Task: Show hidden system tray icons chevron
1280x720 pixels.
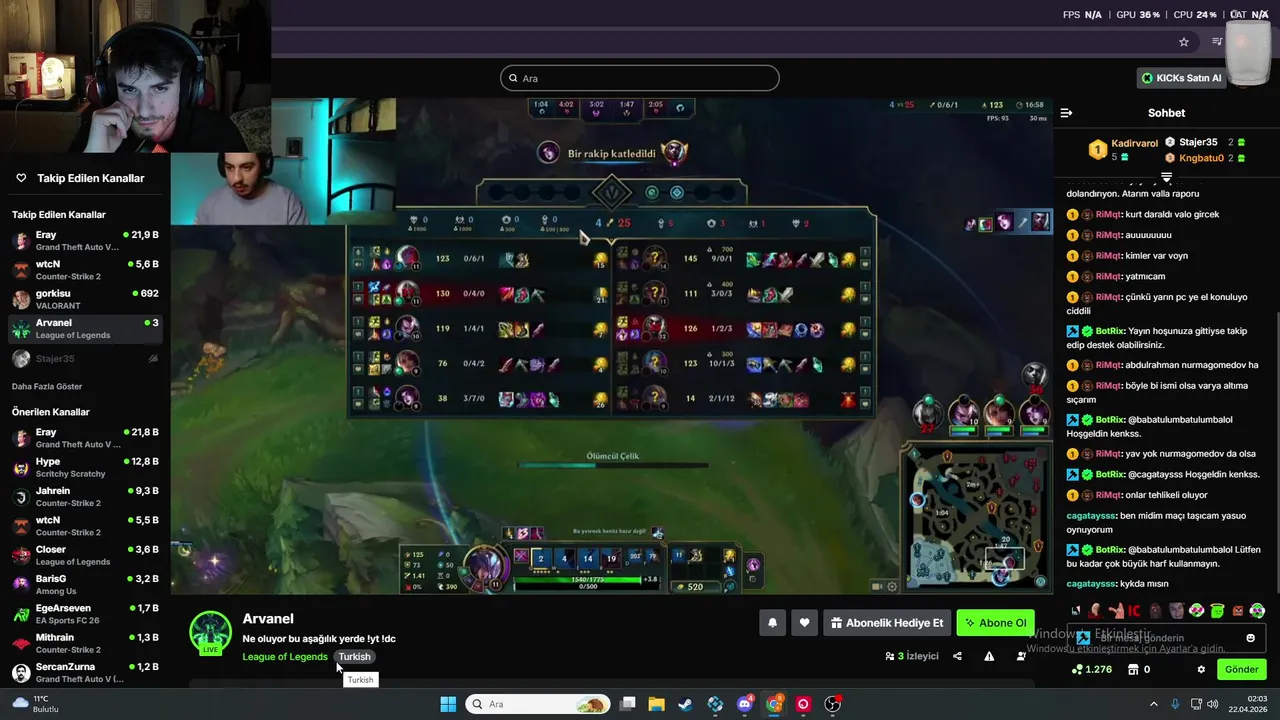Action: [x=1153, y=704]
